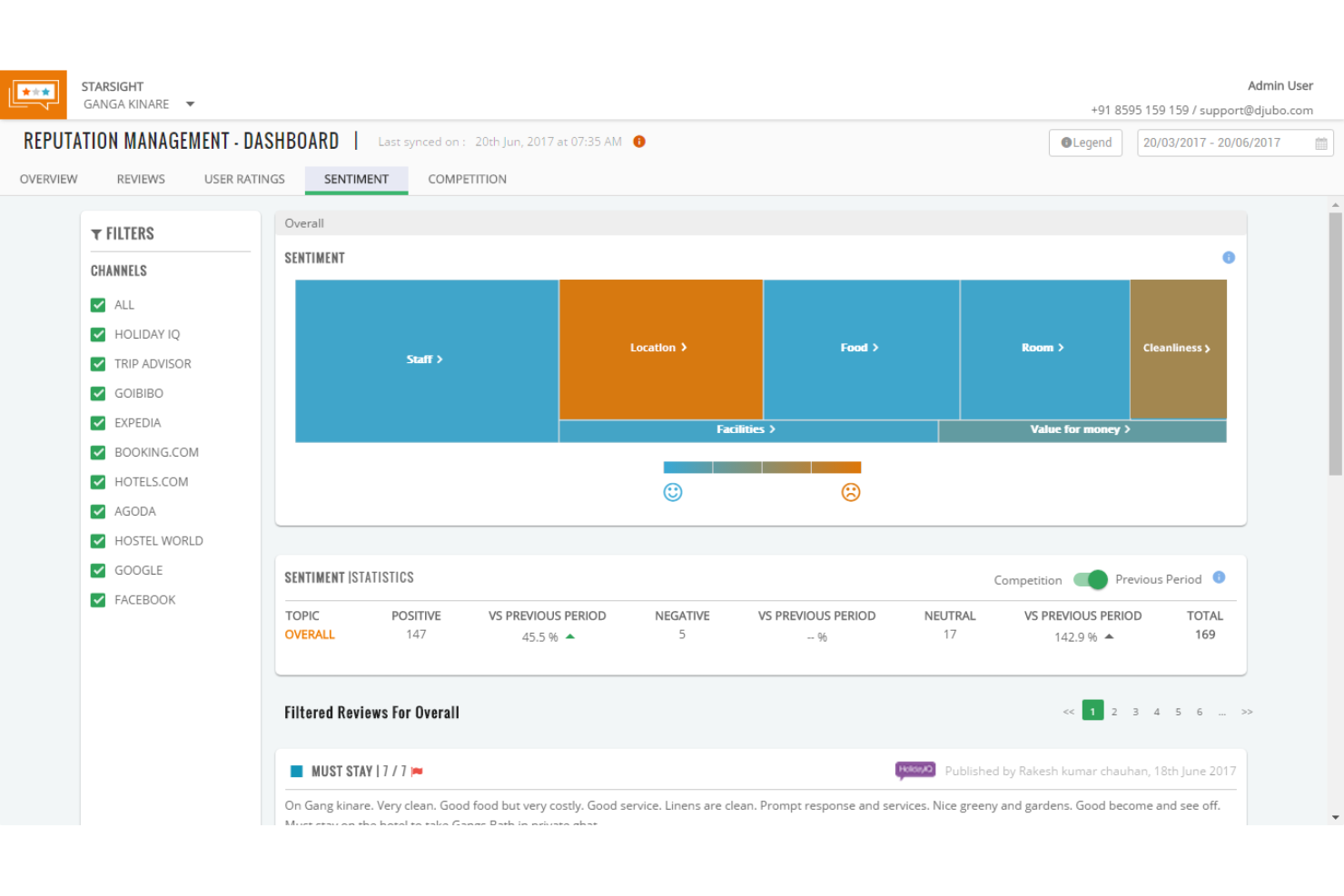Expand the Staff sentiment topic
The height and width of the screenshot is (896, 1344).
click(x=425, y=359)
